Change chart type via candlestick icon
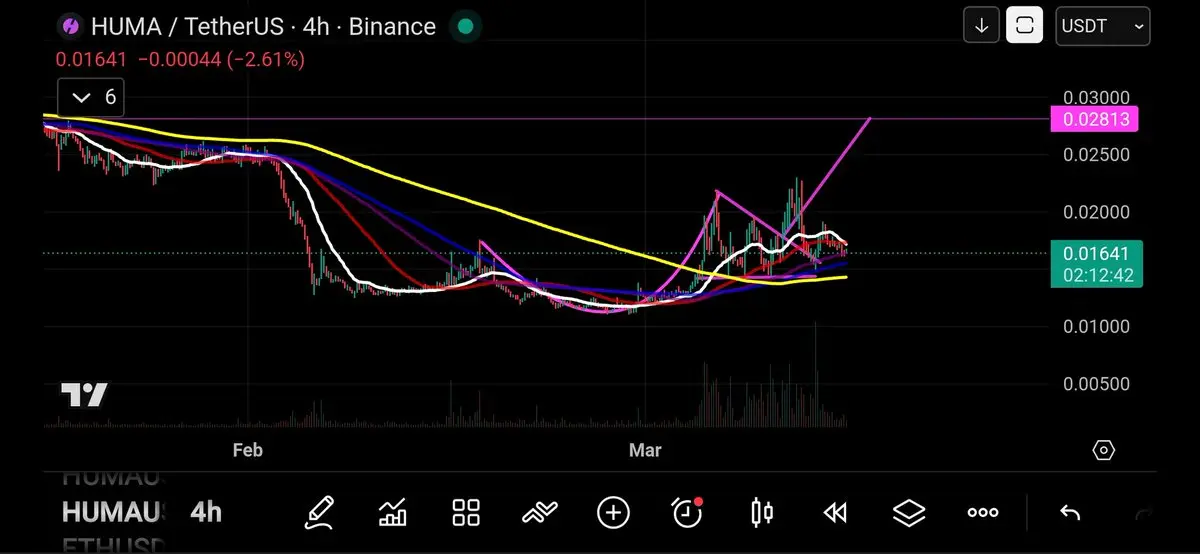The image size is (1200, 554). [761, 513]
